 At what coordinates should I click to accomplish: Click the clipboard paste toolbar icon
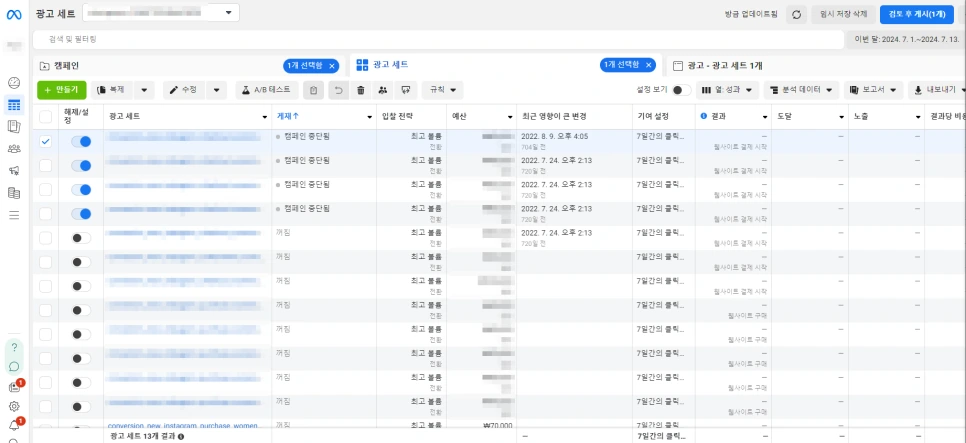tap(314, 90)
